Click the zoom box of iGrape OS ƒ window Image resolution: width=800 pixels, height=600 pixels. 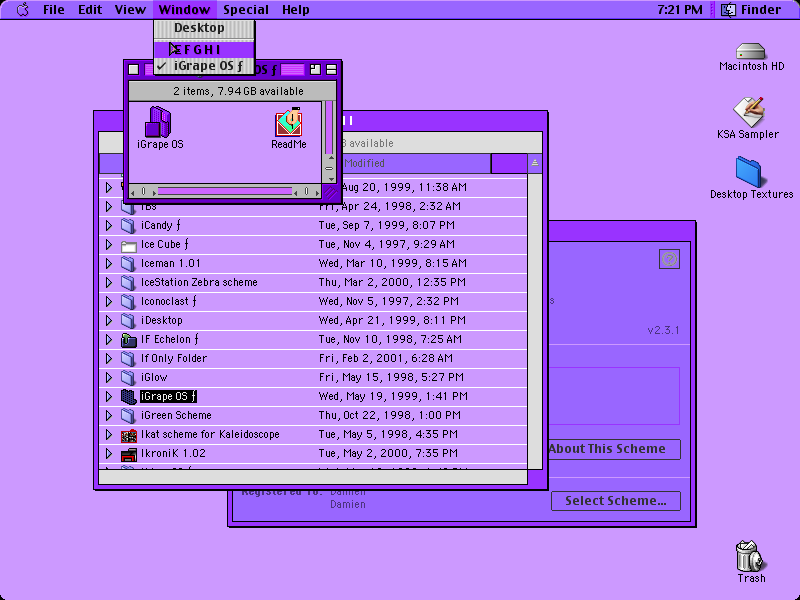click(315, 69)
